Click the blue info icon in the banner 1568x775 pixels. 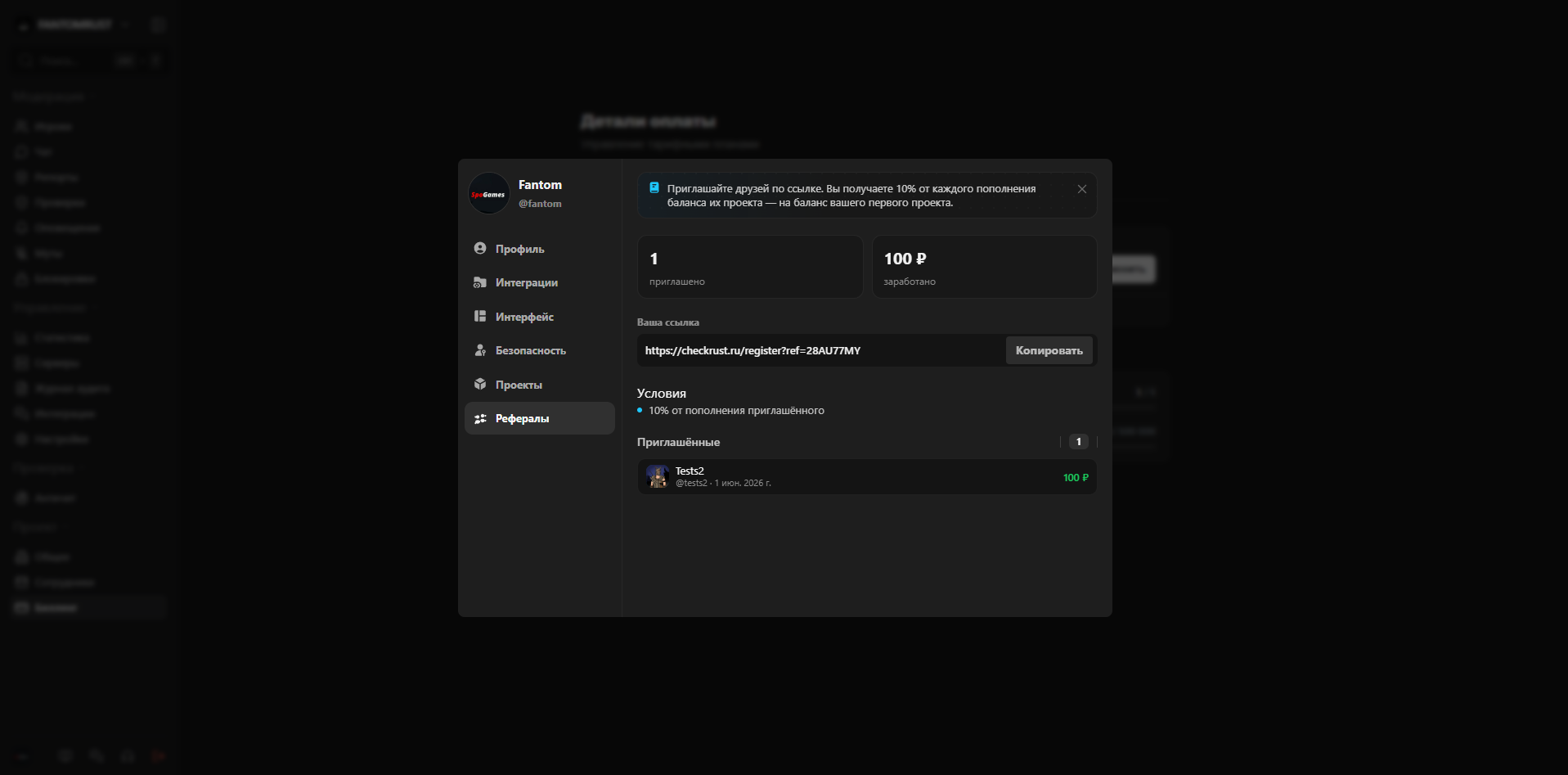click(654, 187)
